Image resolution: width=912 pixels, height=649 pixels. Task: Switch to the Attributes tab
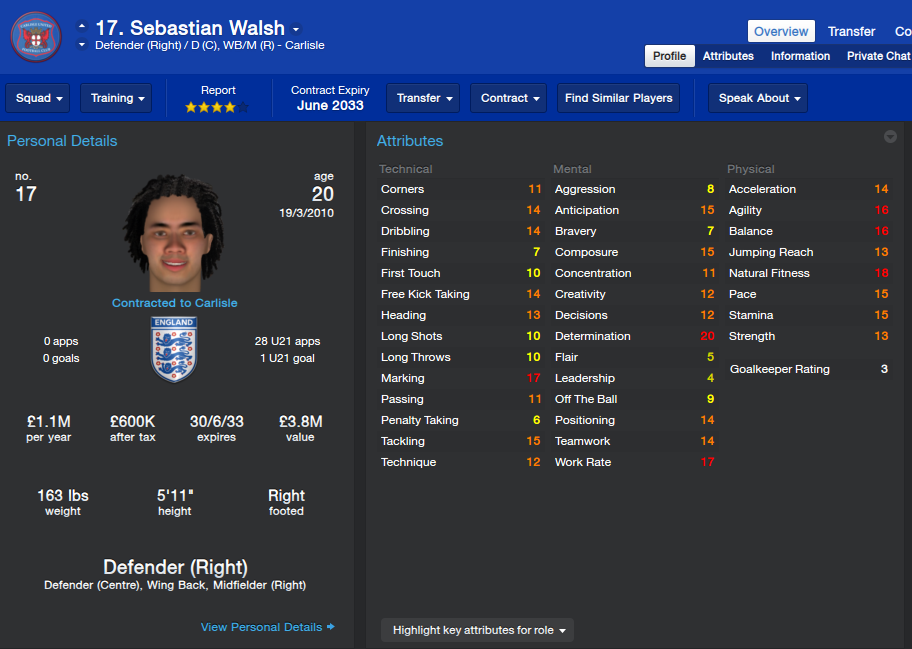[x=728, y=56]
